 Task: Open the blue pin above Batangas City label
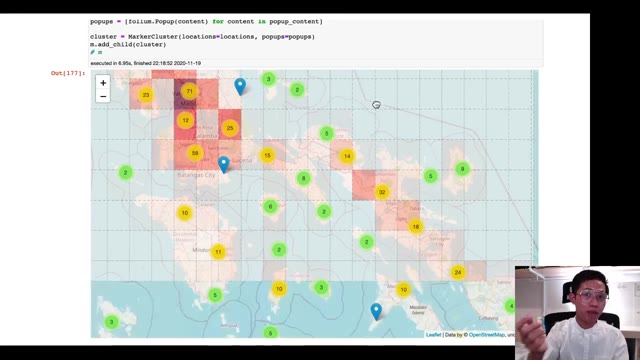click(x=224, y=164)
